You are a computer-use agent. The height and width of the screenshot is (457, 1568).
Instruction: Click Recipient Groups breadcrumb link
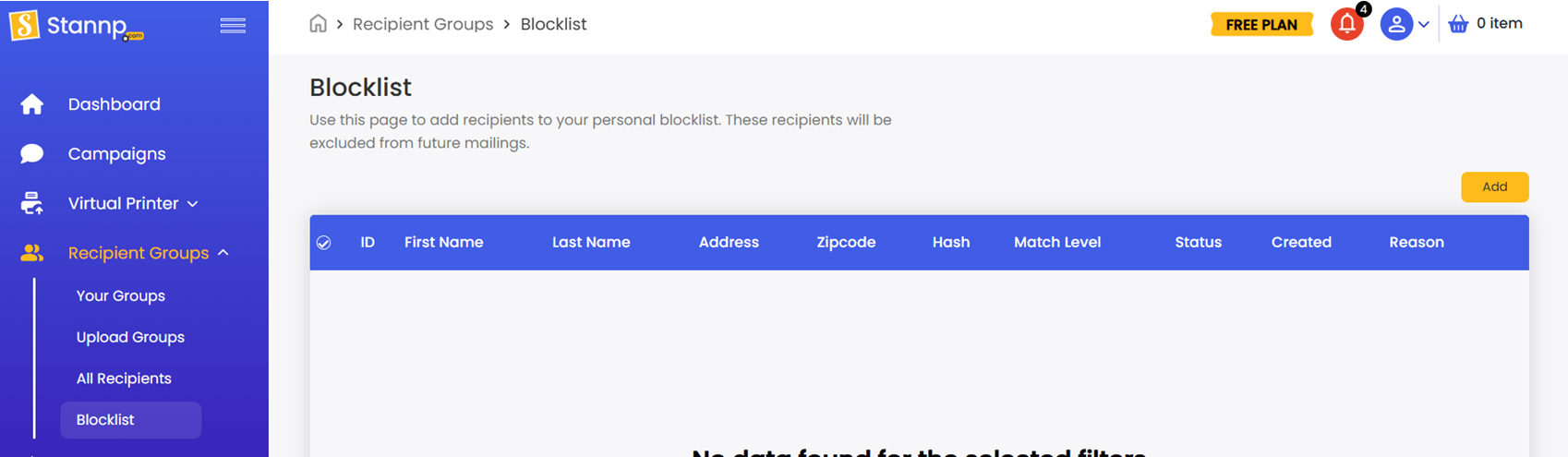coord(423,24)
